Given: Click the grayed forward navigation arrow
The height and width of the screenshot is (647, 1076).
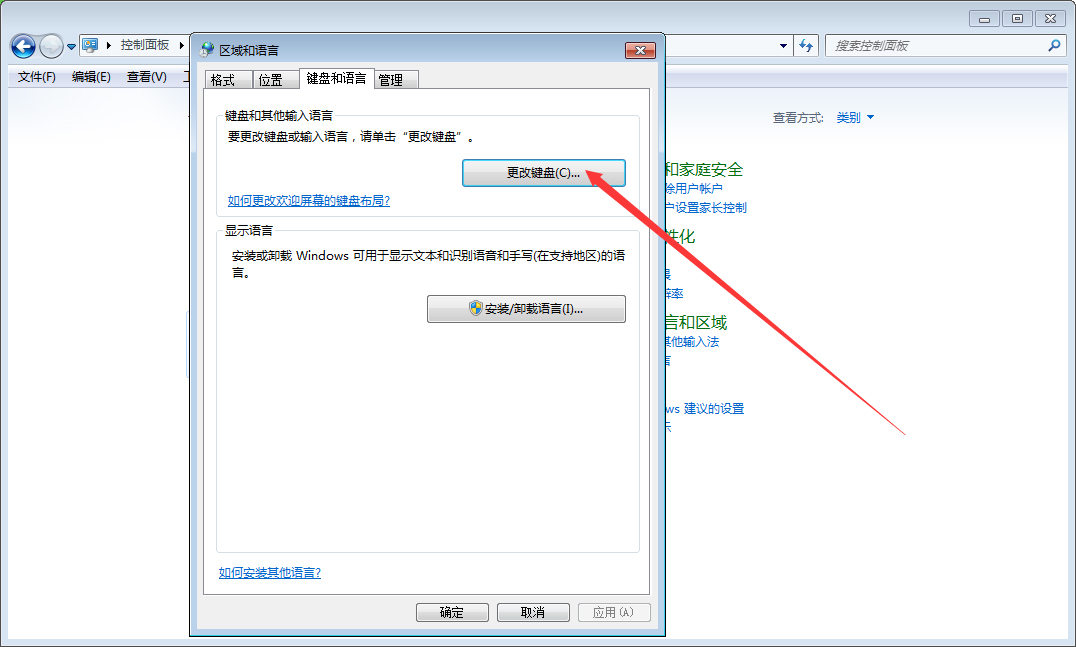Looking at the screenshot, I should point(50,45).
